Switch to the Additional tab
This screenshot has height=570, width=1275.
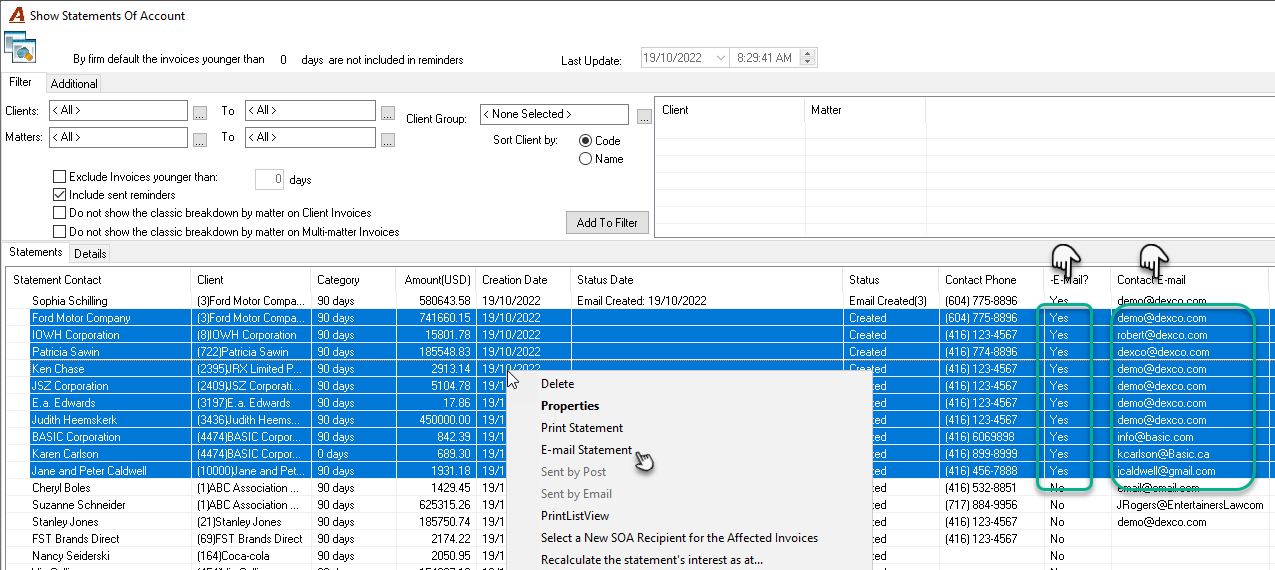pos(74,84)
